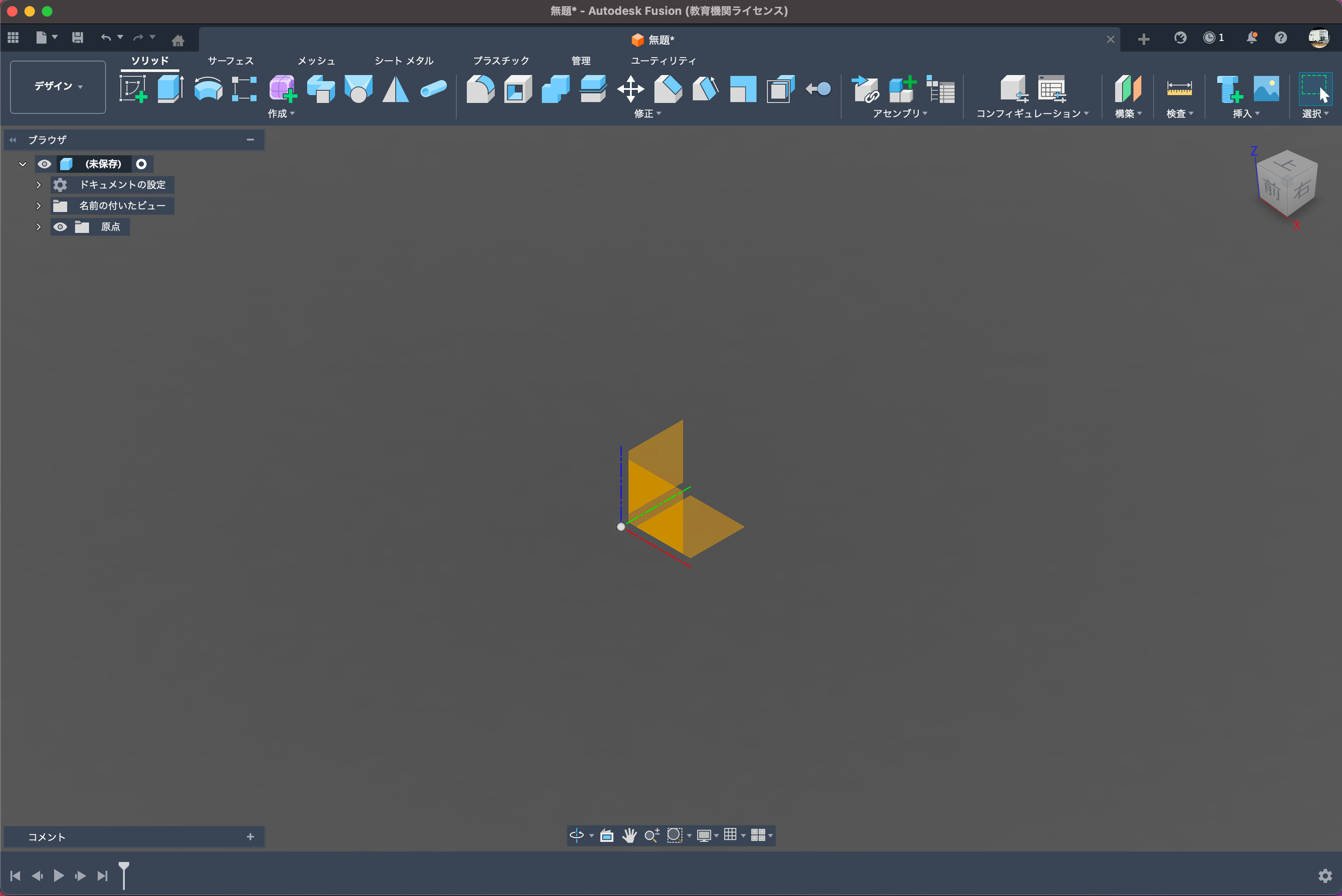This screenshot has width=1342, height=896.
Task: Expand the 名前の付いたビュー folder
Action: click(38, 206)
